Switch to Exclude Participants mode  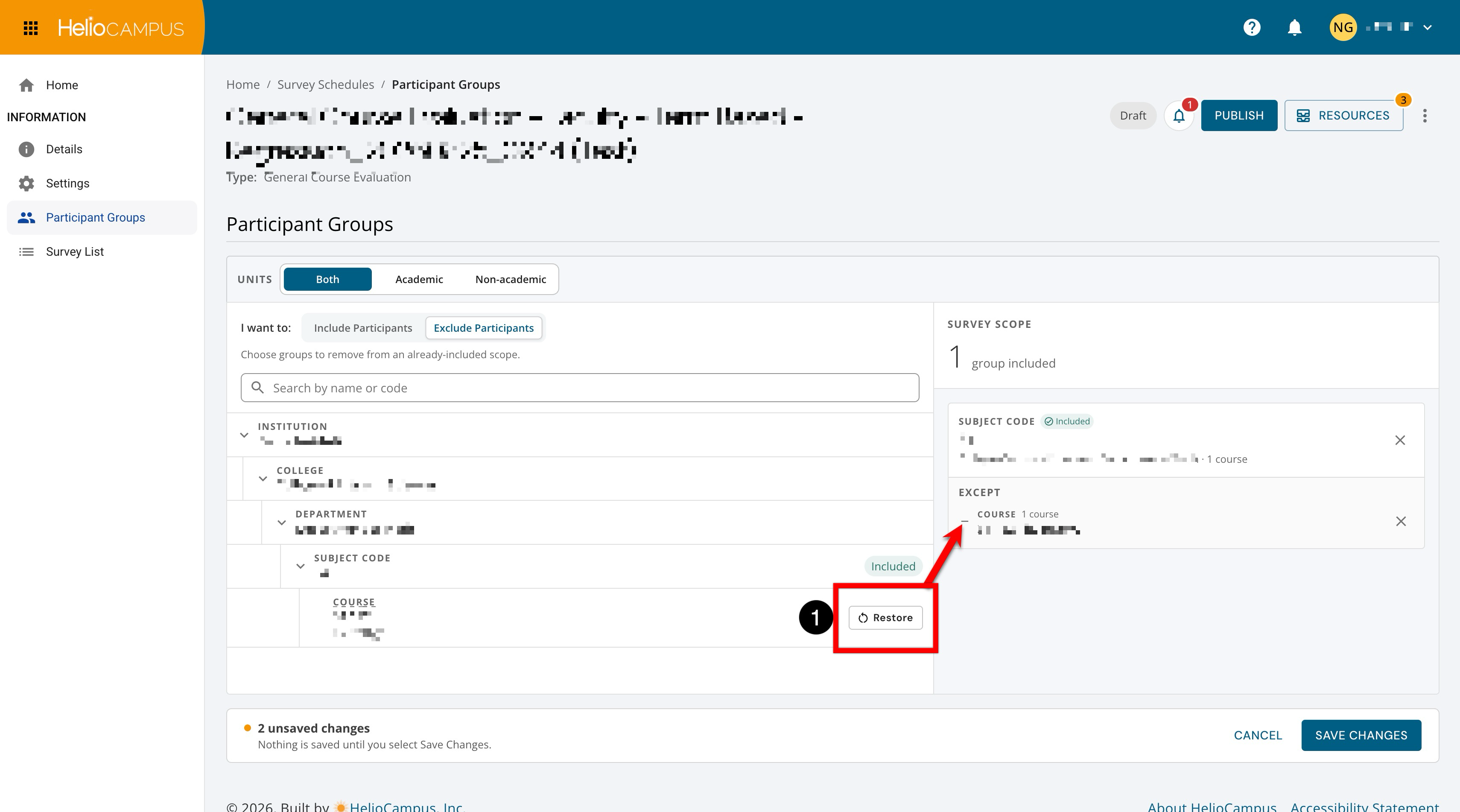483,328
